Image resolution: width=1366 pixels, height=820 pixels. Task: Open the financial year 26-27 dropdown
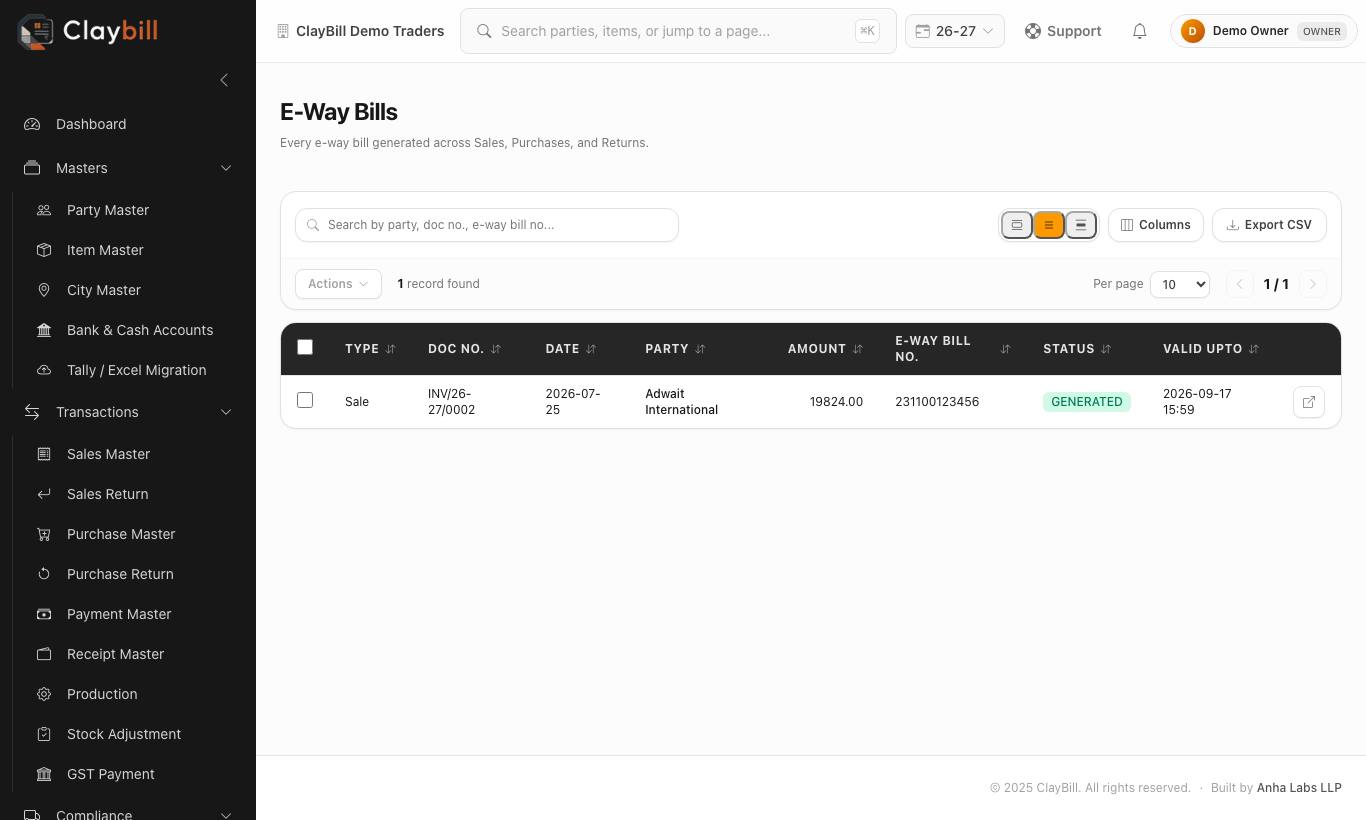click(x=954, y=31)
